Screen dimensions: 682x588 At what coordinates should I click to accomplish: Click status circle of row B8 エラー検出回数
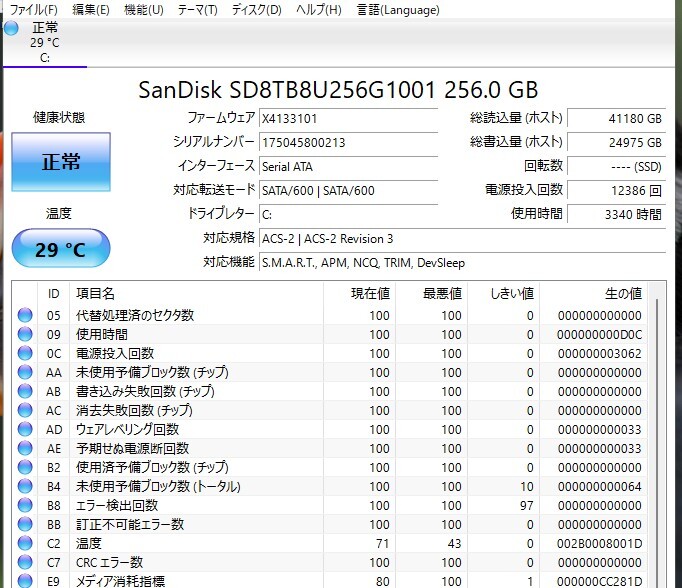click(x=25, y=505)
